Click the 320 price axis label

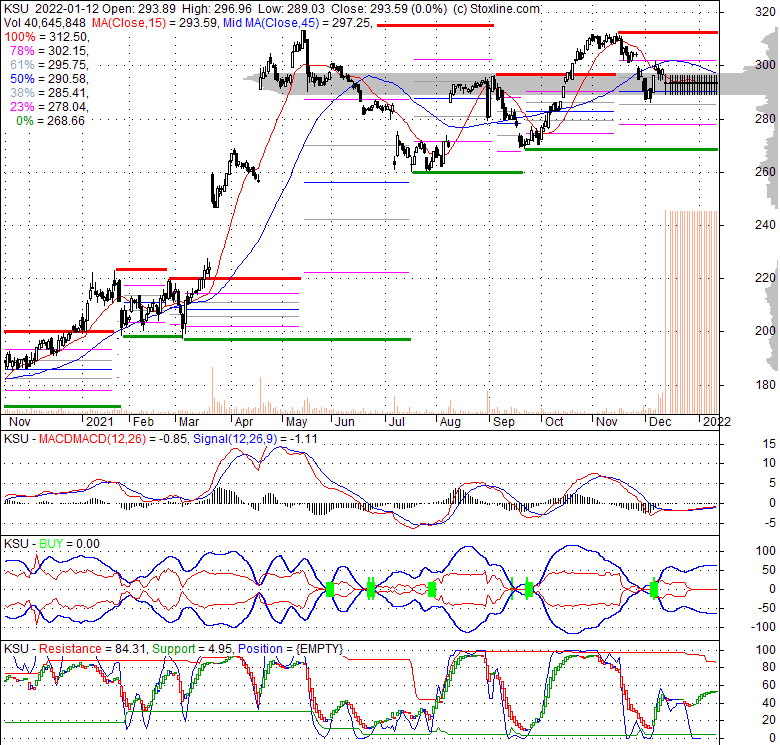point(765,12)
